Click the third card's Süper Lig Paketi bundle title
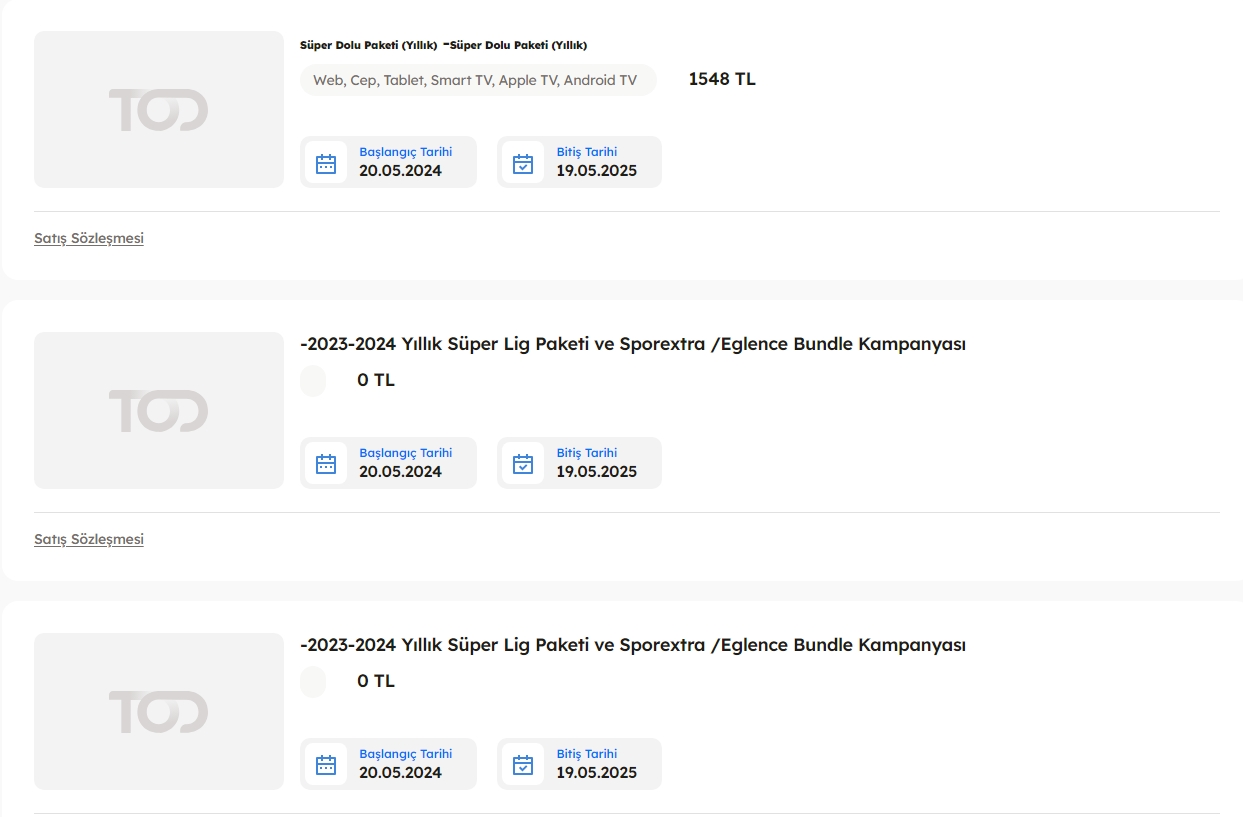1243x817 pixels. [x=633, y=645]
